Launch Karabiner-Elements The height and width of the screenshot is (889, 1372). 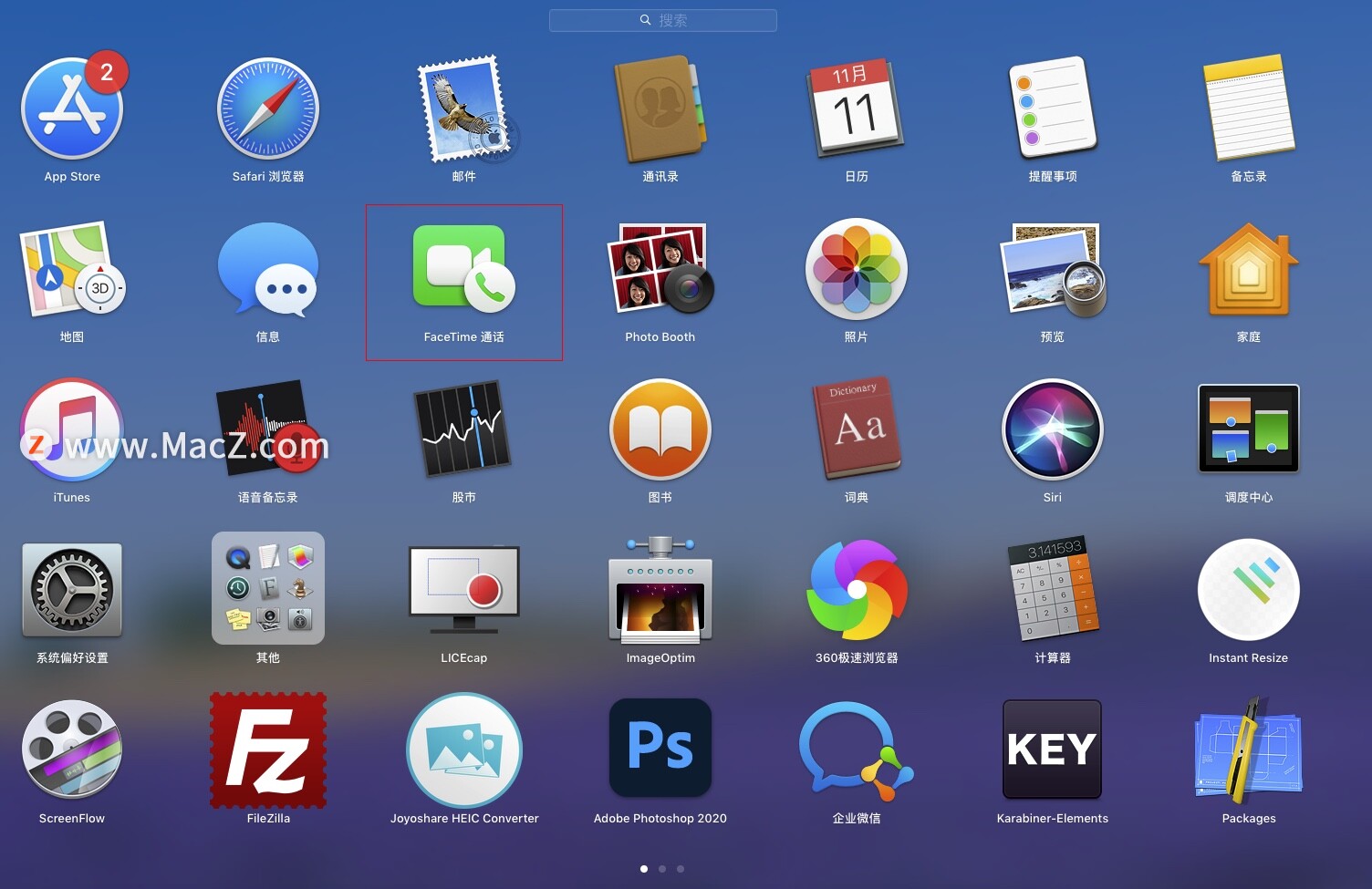(x=1053, y=749)
